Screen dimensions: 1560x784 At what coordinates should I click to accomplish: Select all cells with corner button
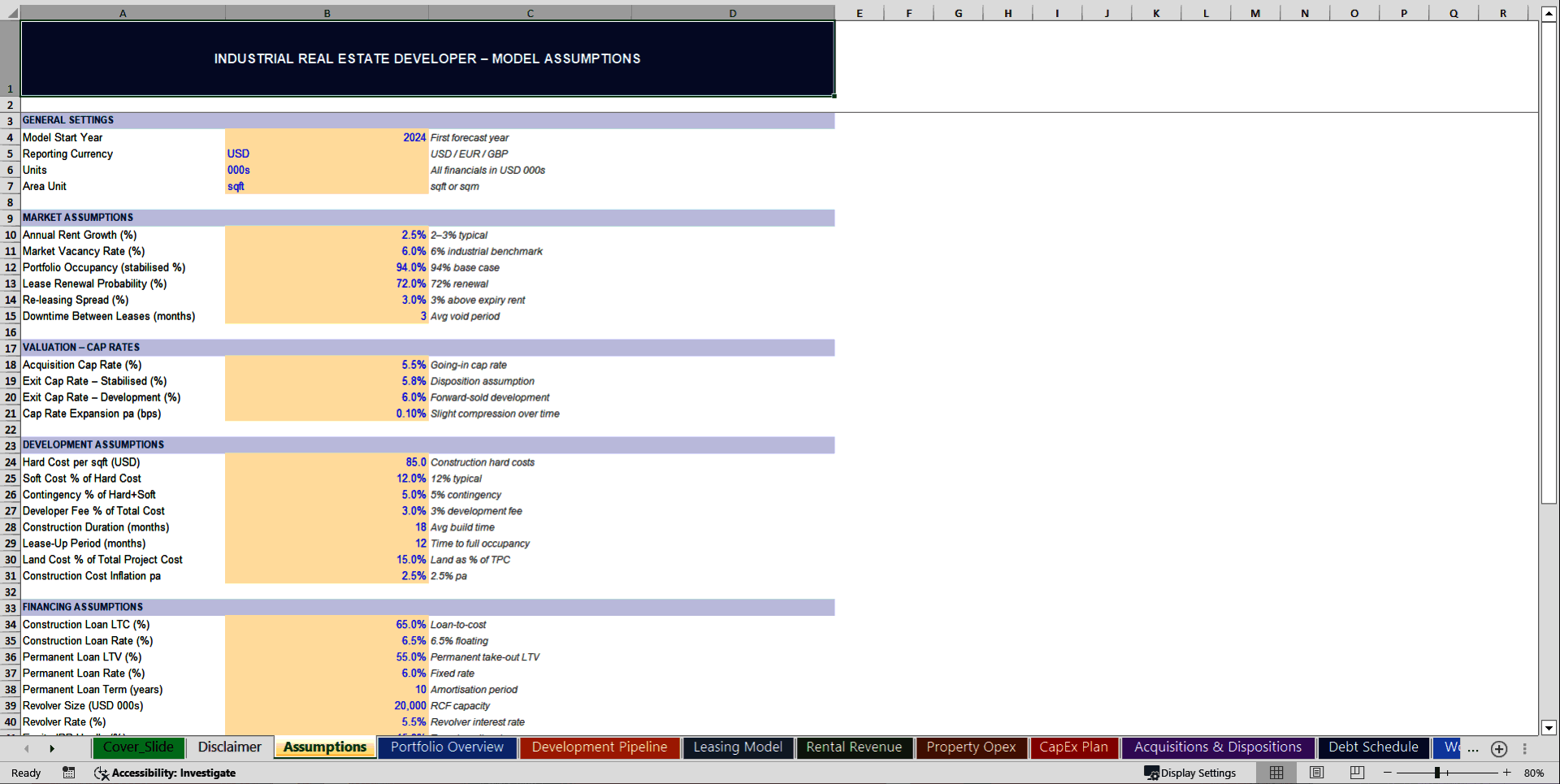coord(11,12)
